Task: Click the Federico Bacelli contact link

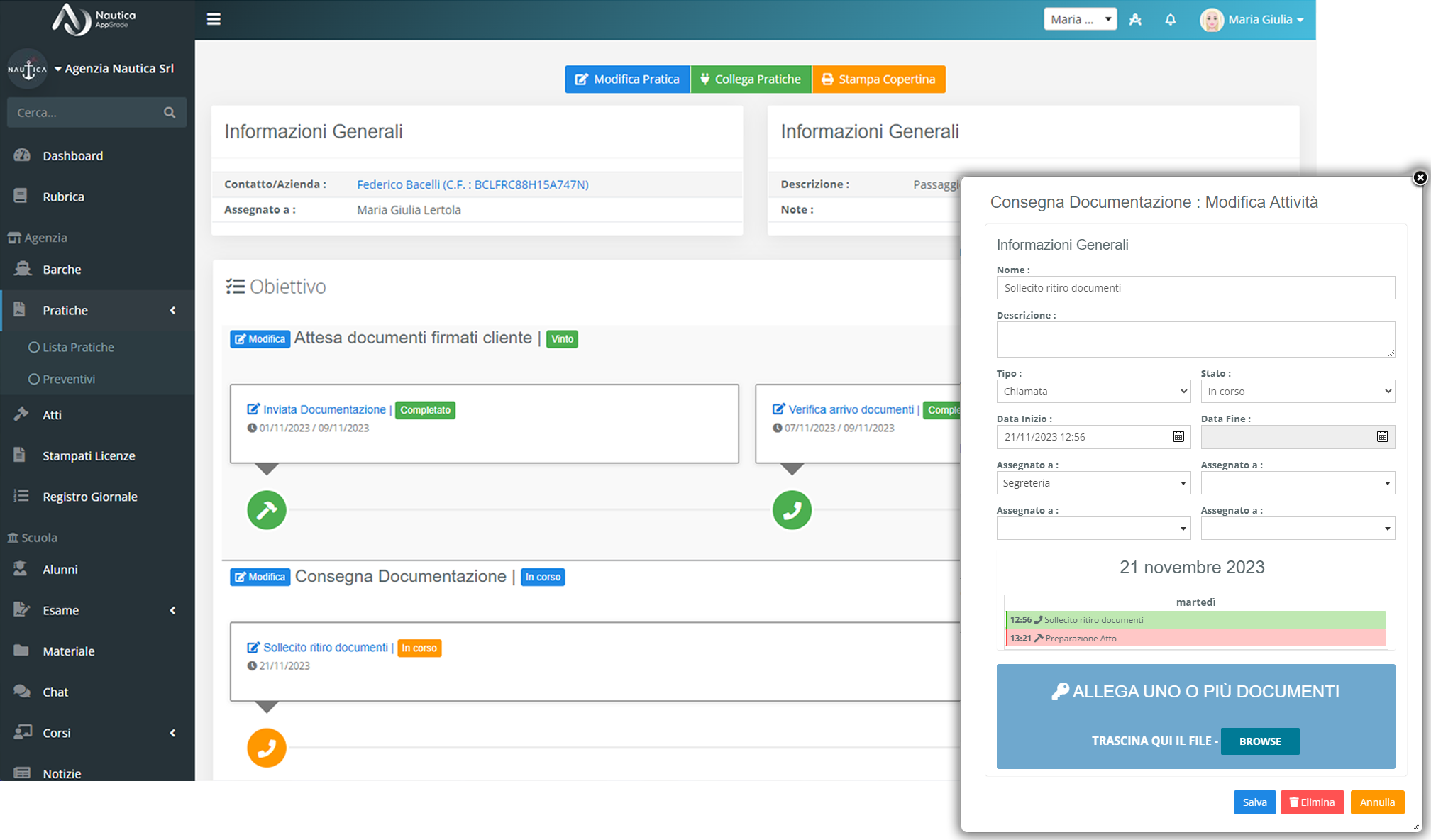Action: 474,185
